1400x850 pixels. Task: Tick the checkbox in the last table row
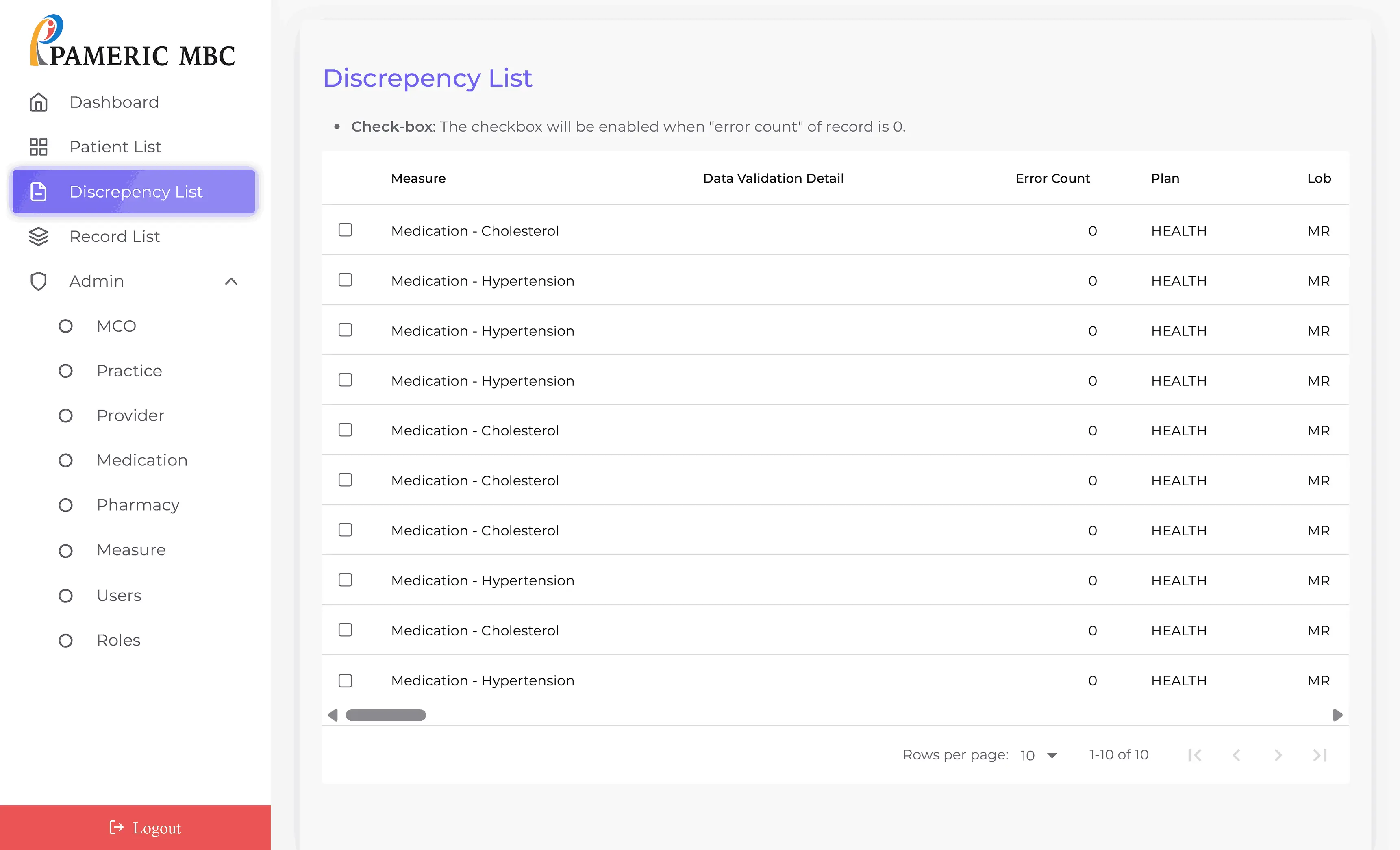click(x=346, y=680)
